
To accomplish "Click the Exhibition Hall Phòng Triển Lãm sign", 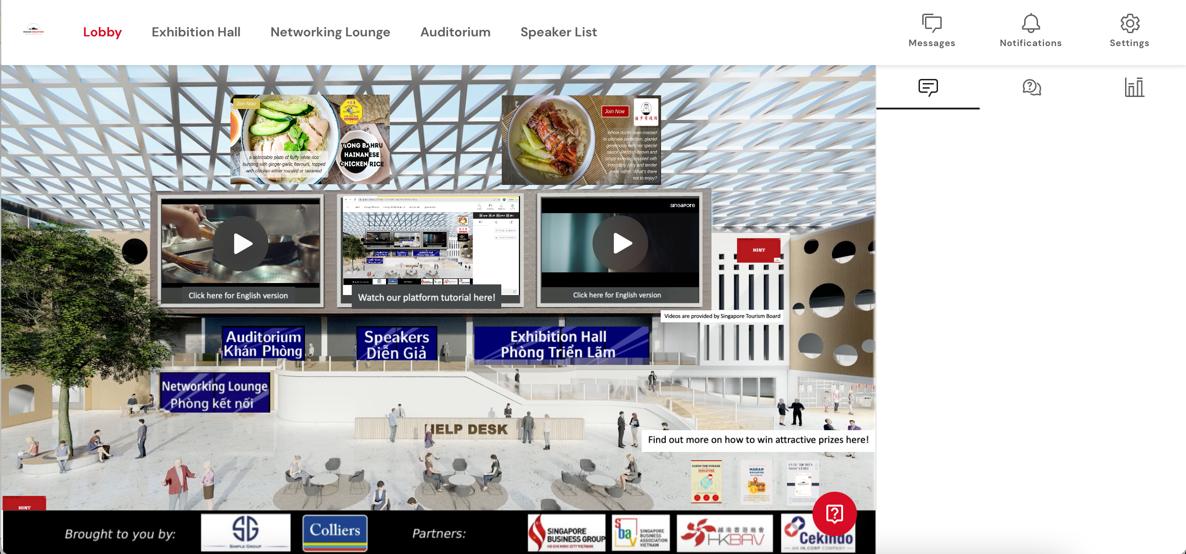I will tap(561, 344).
